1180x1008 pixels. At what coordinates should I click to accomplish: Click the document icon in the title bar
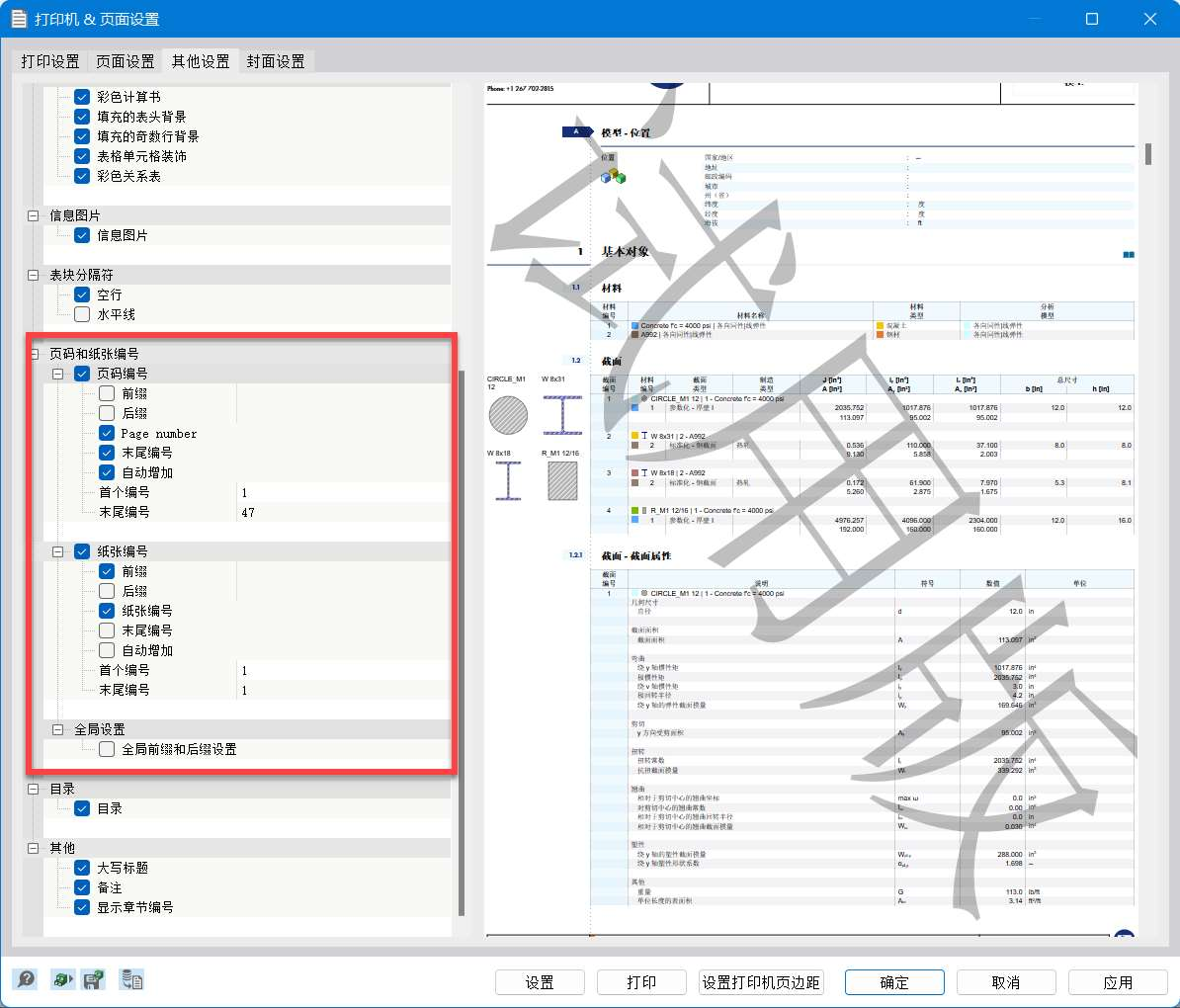coord(18,19)
